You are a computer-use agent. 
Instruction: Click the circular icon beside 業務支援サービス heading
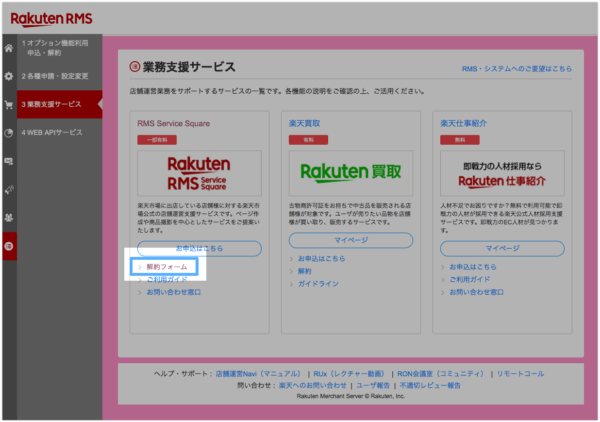click(135, 67)
